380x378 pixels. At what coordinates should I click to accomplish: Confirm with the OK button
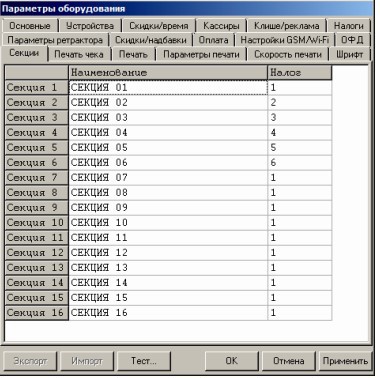click(x=232, y=361)
